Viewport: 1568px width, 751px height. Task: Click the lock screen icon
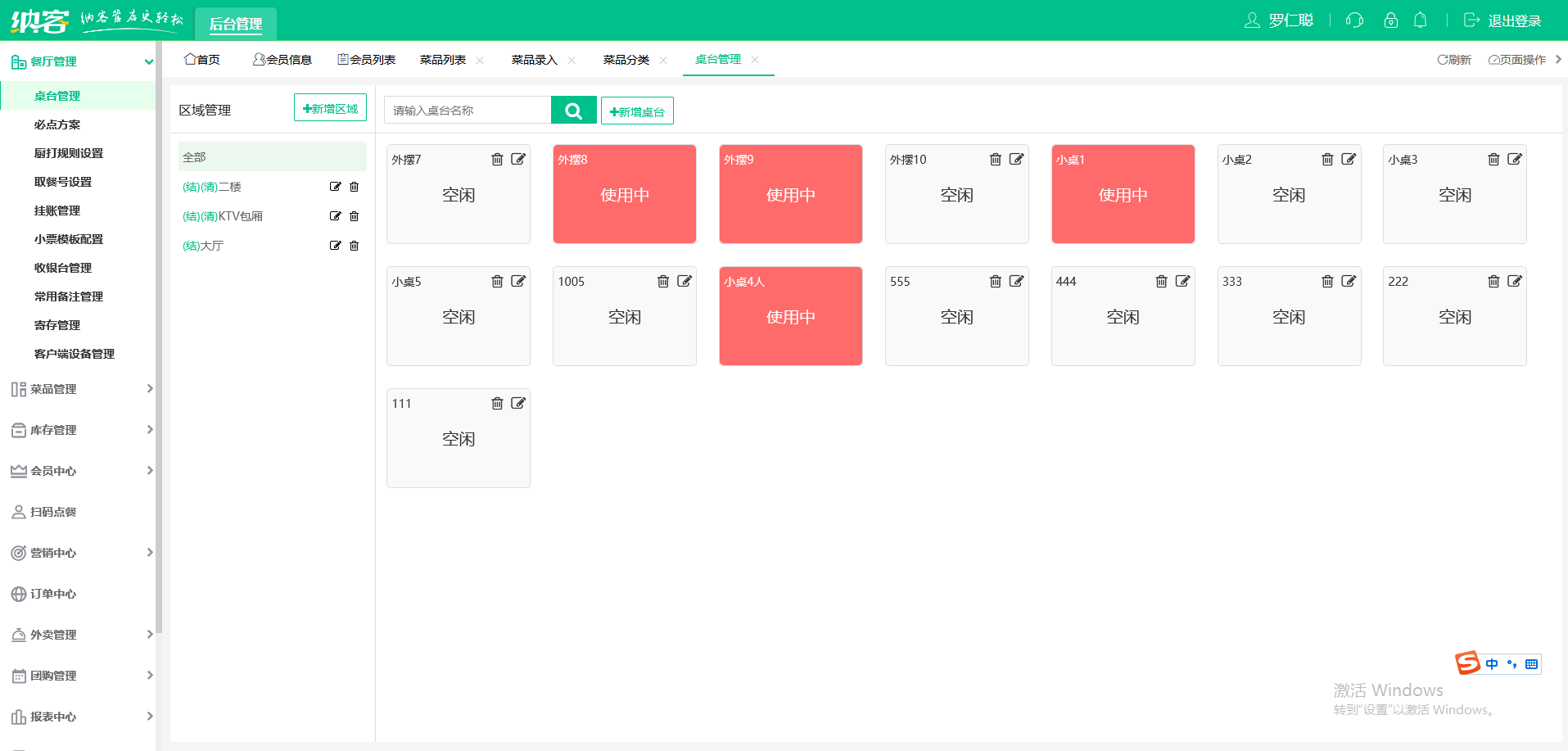pyautogui.click(x=1390, y=20)
